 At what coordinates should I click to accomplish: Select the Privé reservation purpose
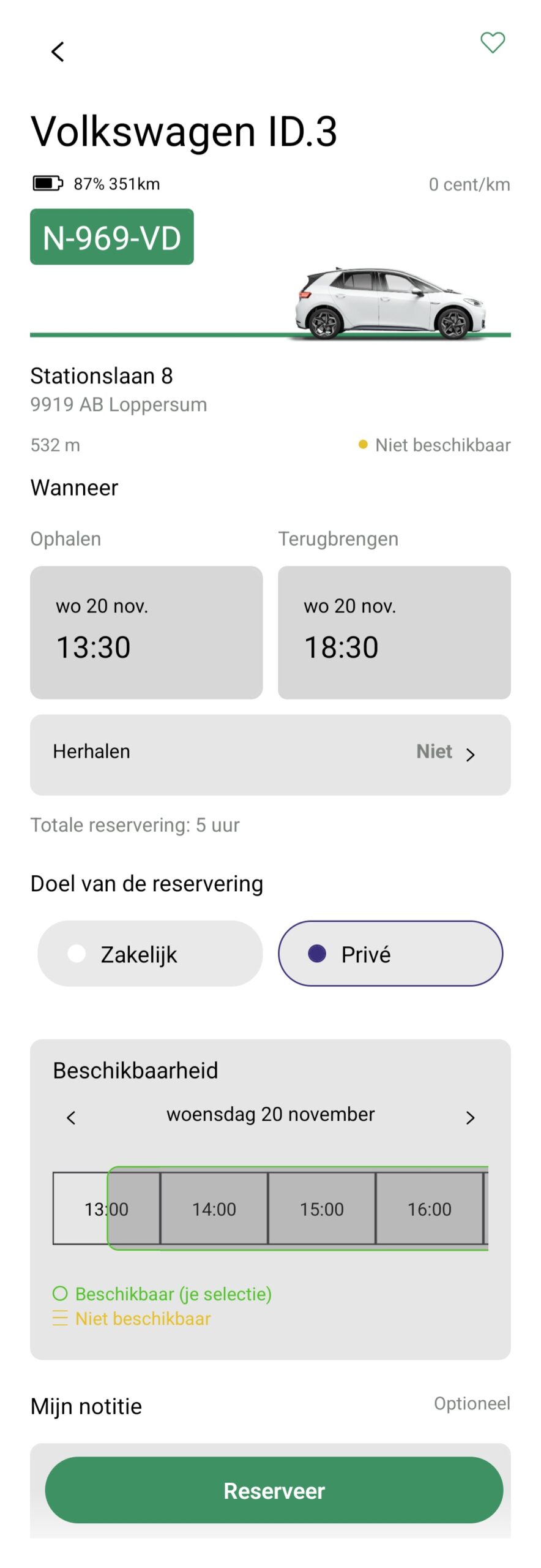(x=390, y=954)
